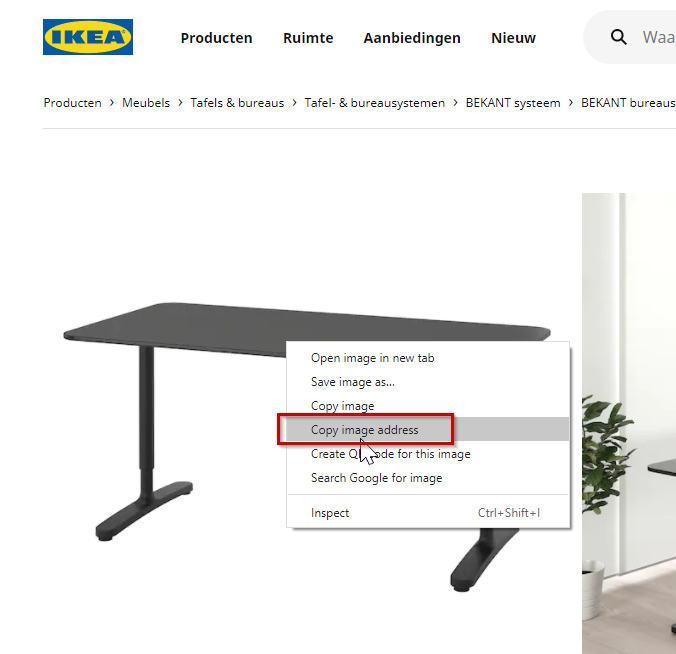Open the Nieuw navigation link
Viewport: 676px width, 654px height.
513,38
